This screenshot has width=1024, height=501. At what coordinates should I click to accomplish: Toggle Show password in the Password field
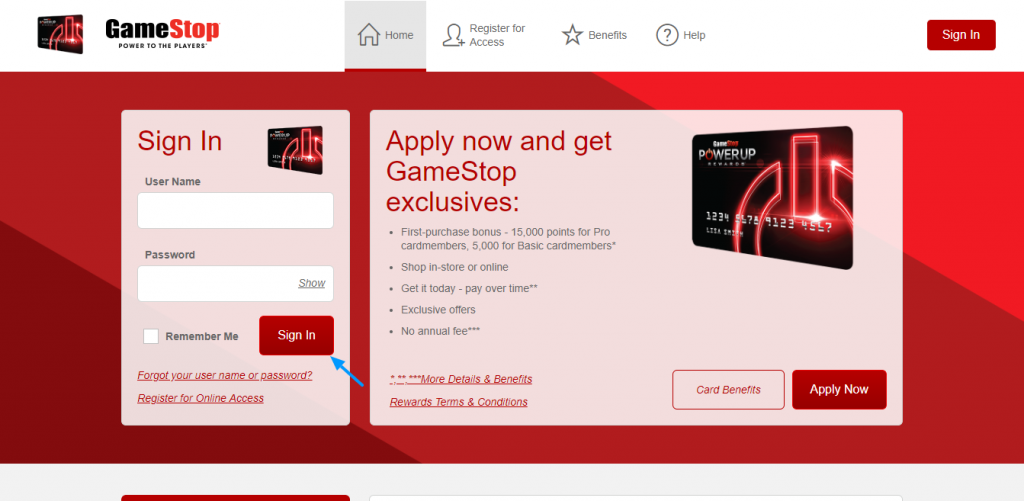pos(312,283)
